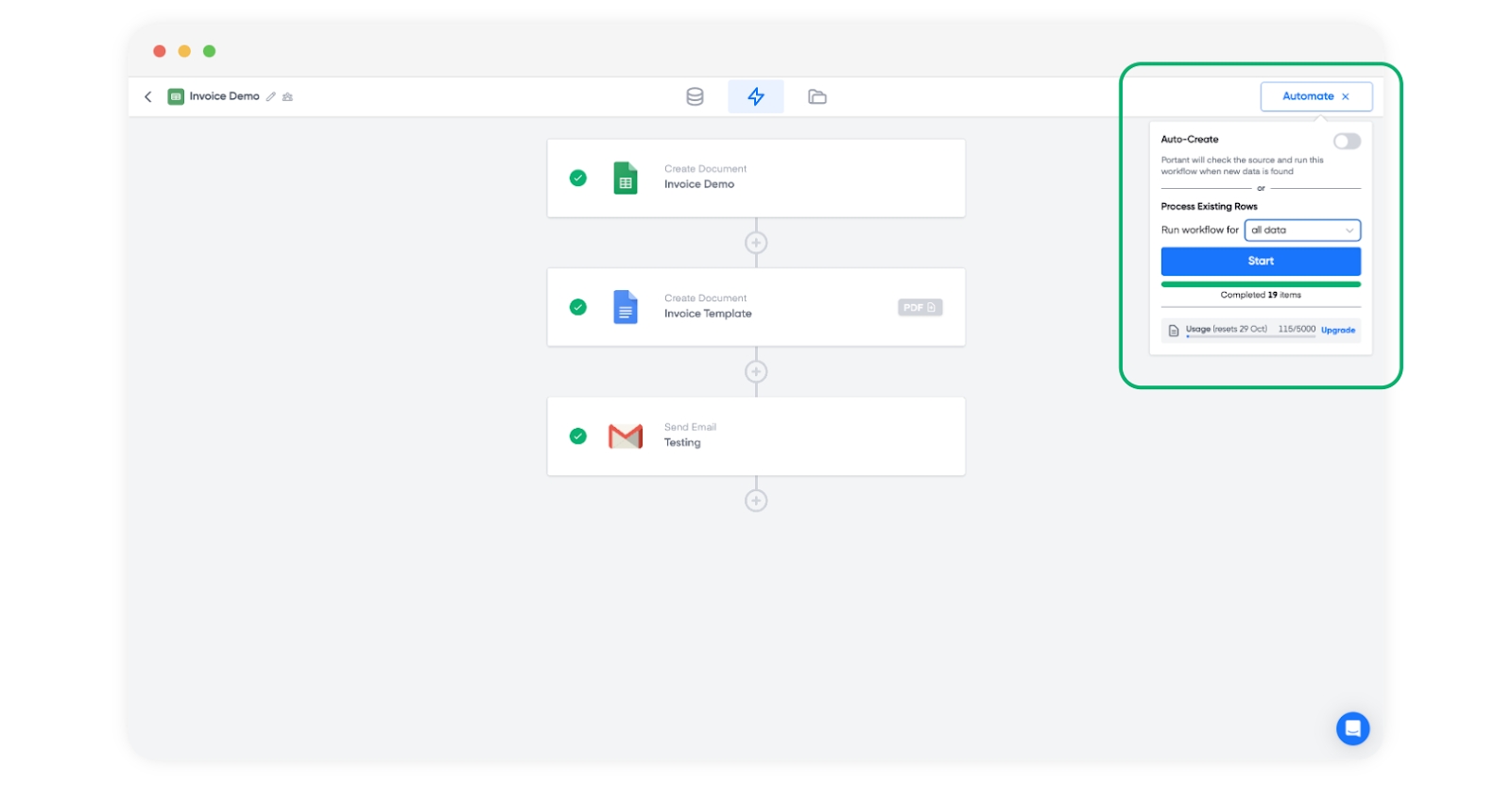This screenshot has width=1512, height=786.
Task: Add step after Invoice Demo block
Action: point(756,243)
